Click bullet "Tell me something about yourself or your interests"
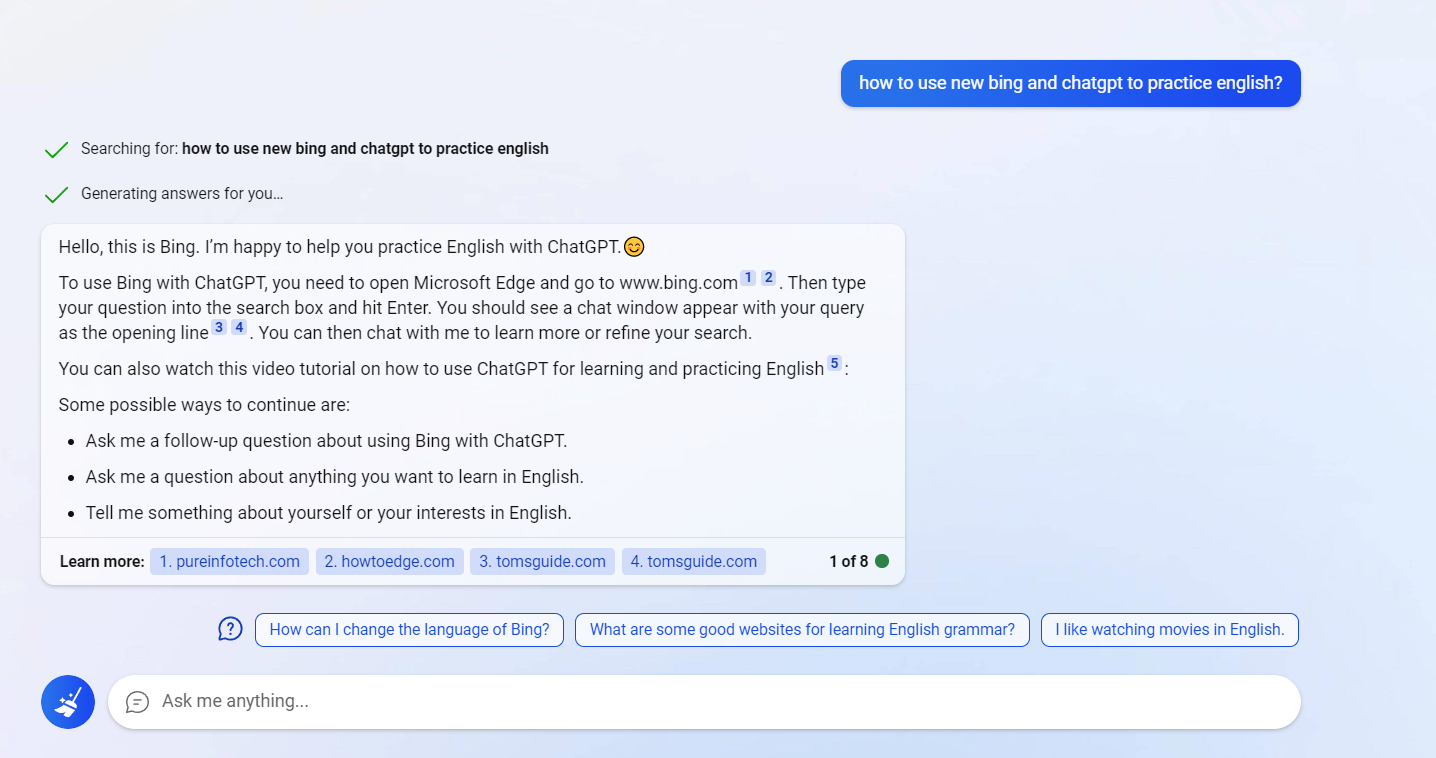This screenshot has height=758, width=1436. [x=328, y=513]
